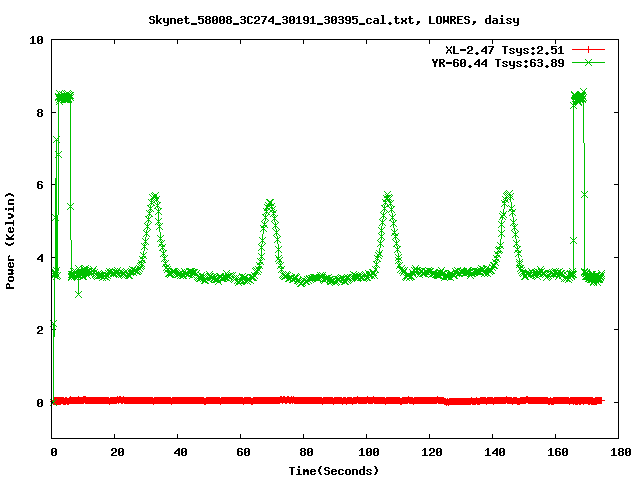This screenshot has height=480, width=640.
Task: Click the green peak near 69 seconds
Action: 269,204
